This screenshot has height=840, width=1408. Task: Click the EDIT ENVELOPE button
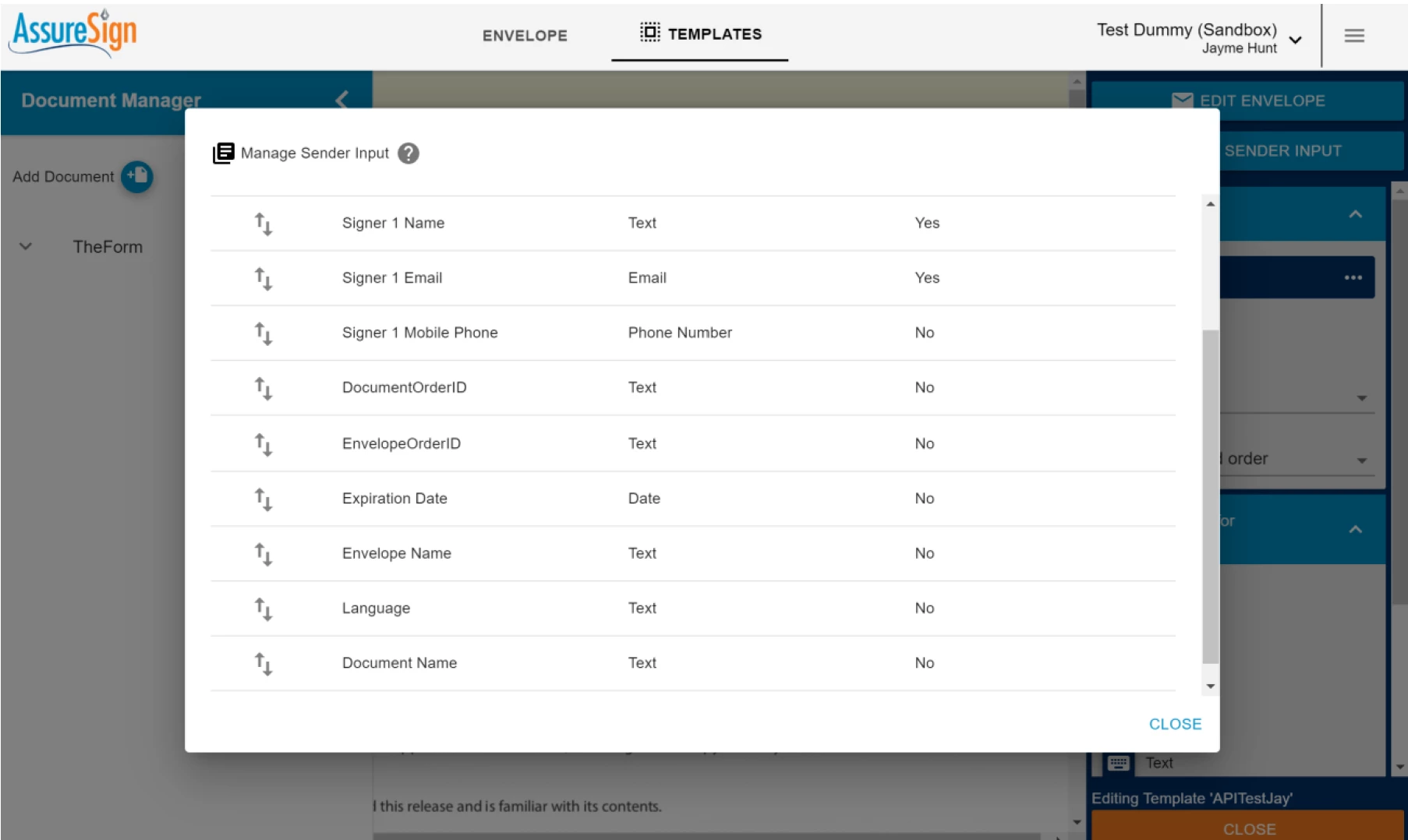[1247, 101]
